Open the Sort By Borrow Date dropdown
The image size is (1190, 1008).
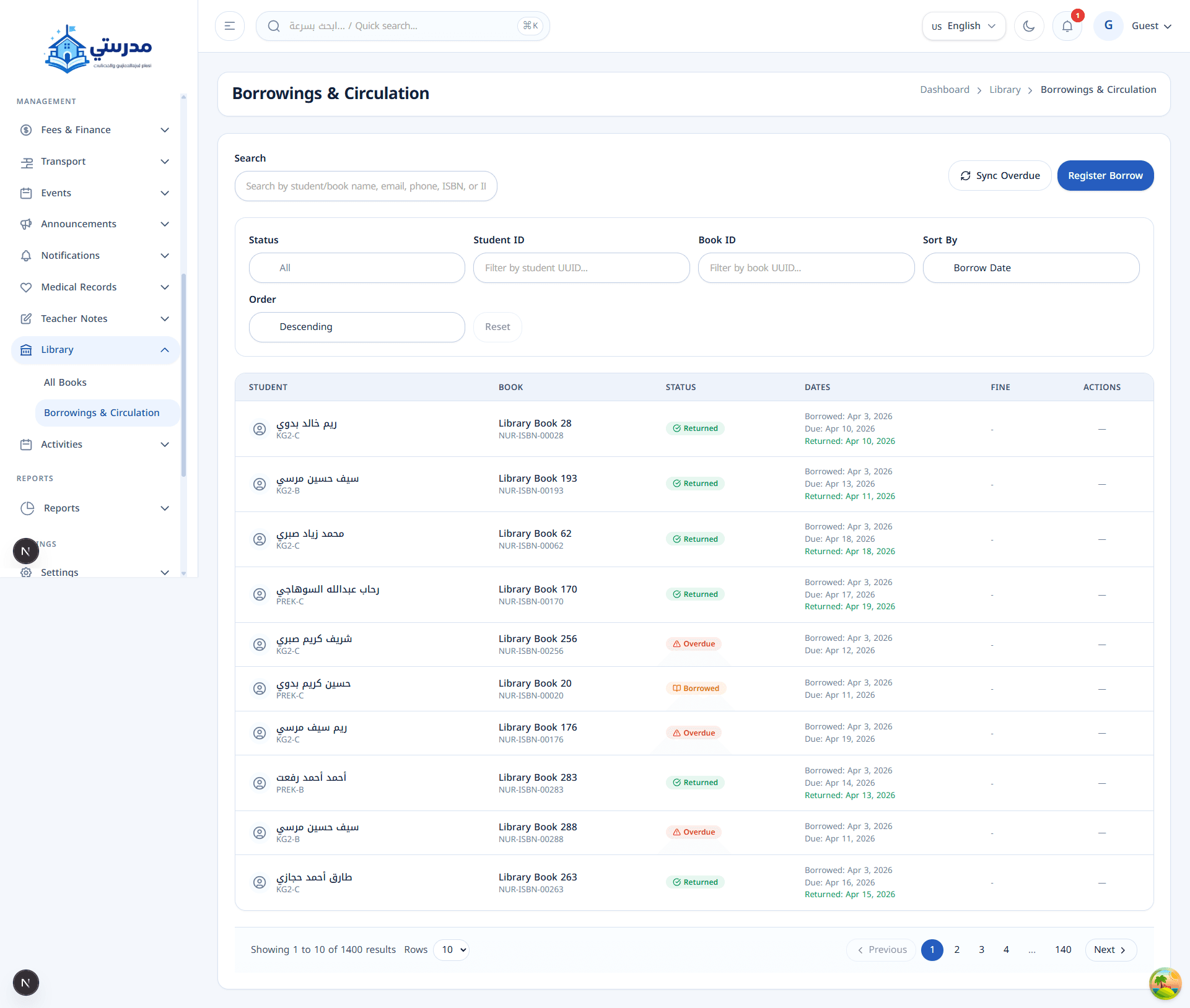(1031, 268)
